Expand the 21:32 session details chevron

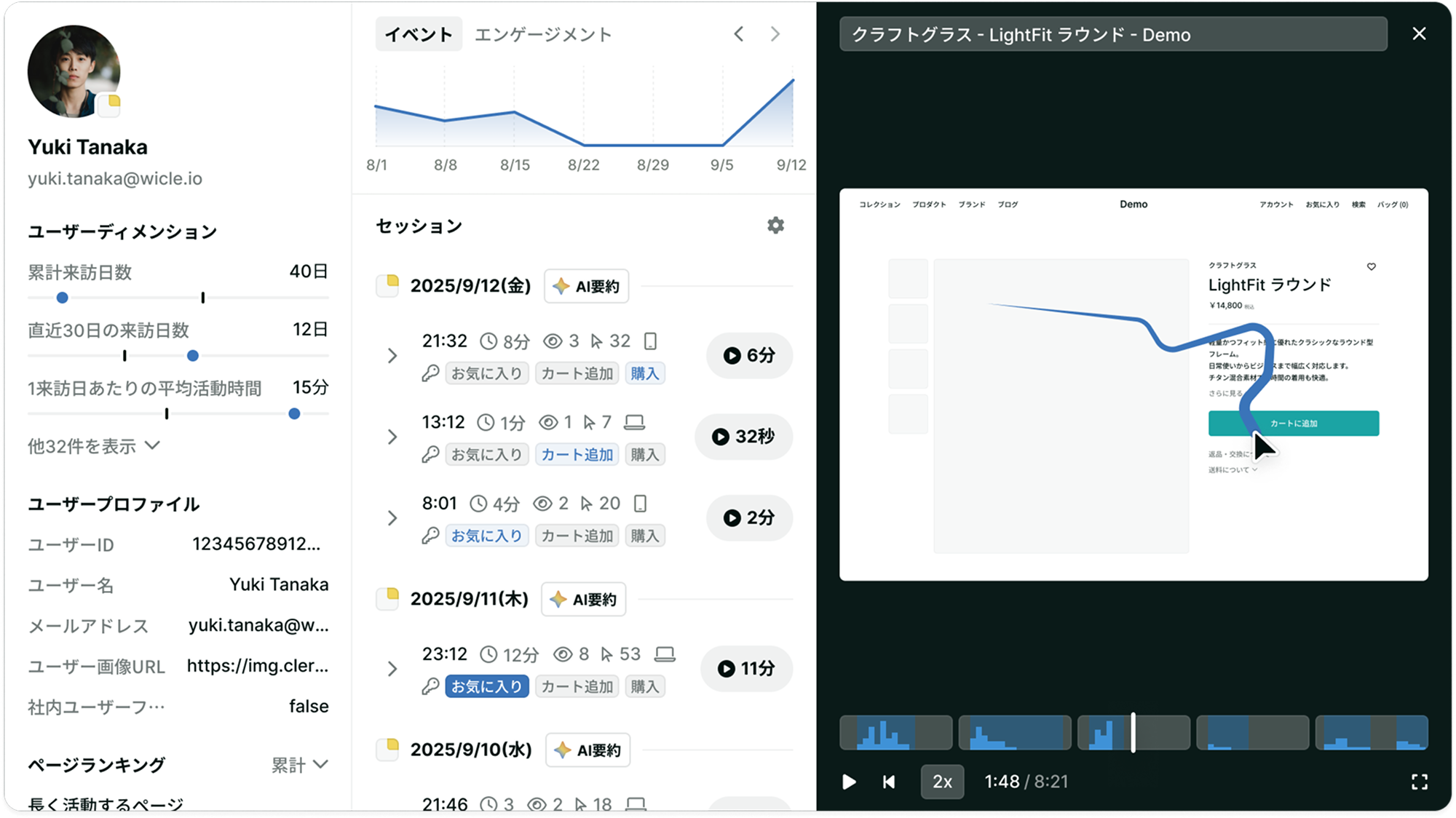point(392,356)
